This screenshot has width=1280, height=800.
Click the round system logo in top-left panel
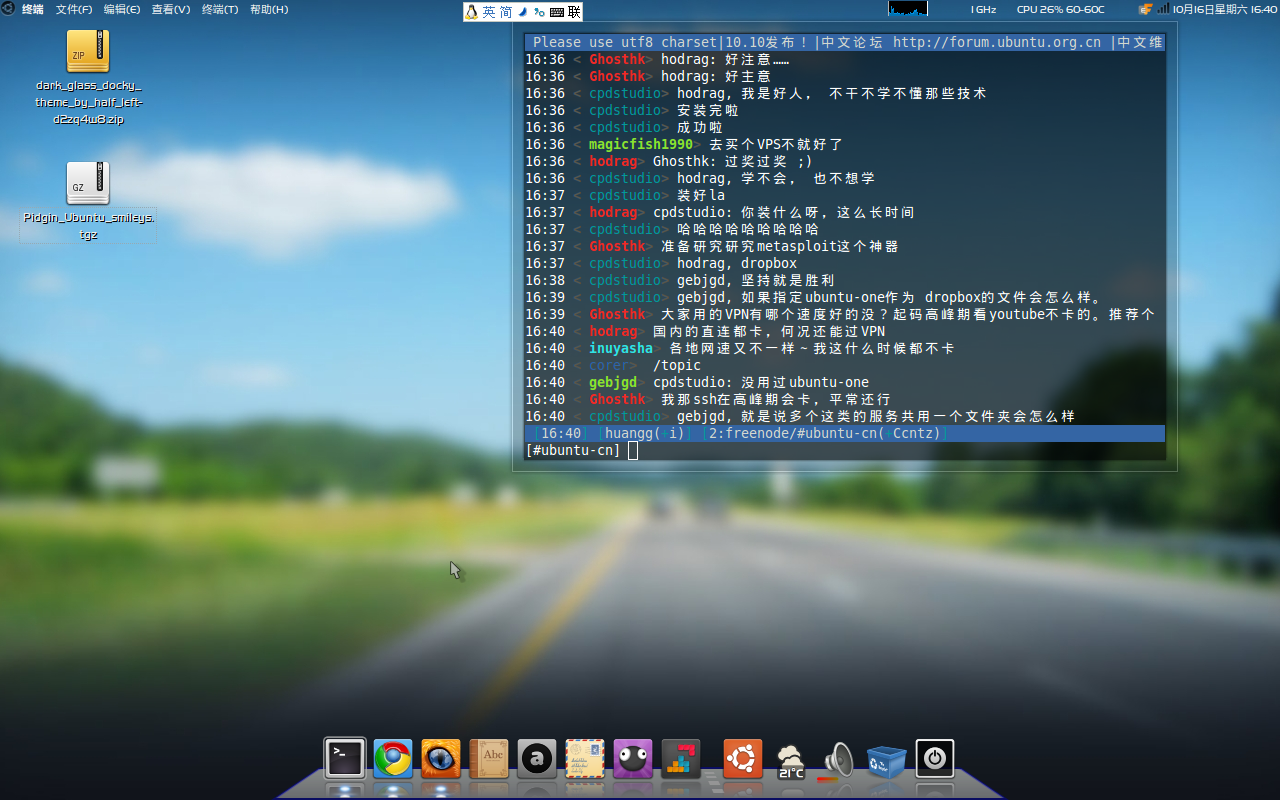click(x=8, y=9)
